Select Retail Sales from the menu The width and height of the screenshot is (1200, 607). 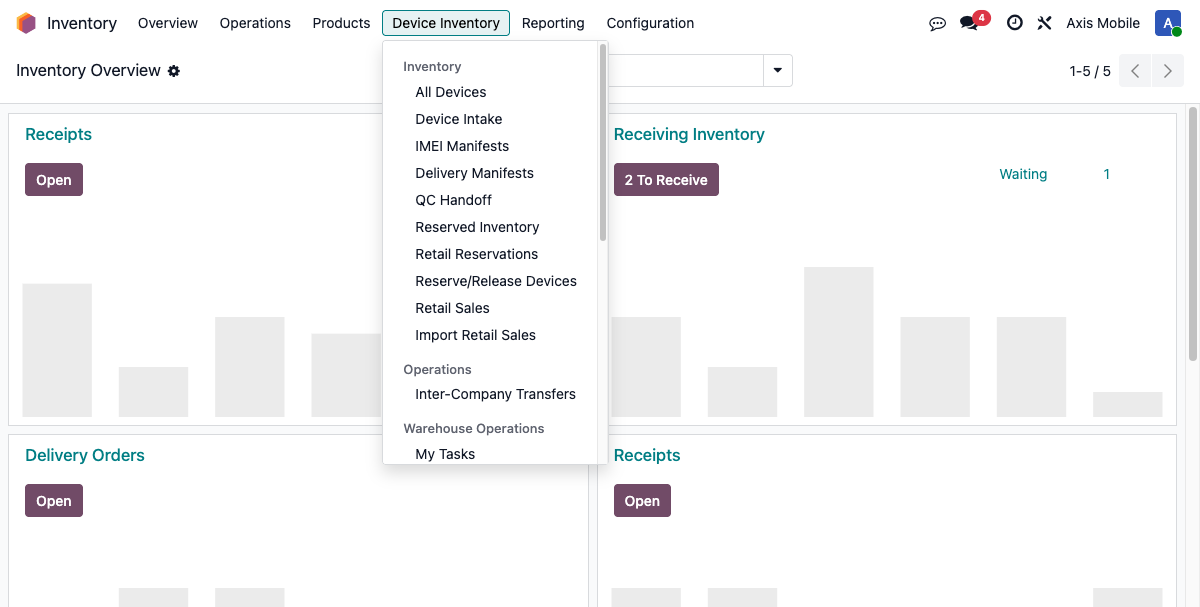click(452, 308)
